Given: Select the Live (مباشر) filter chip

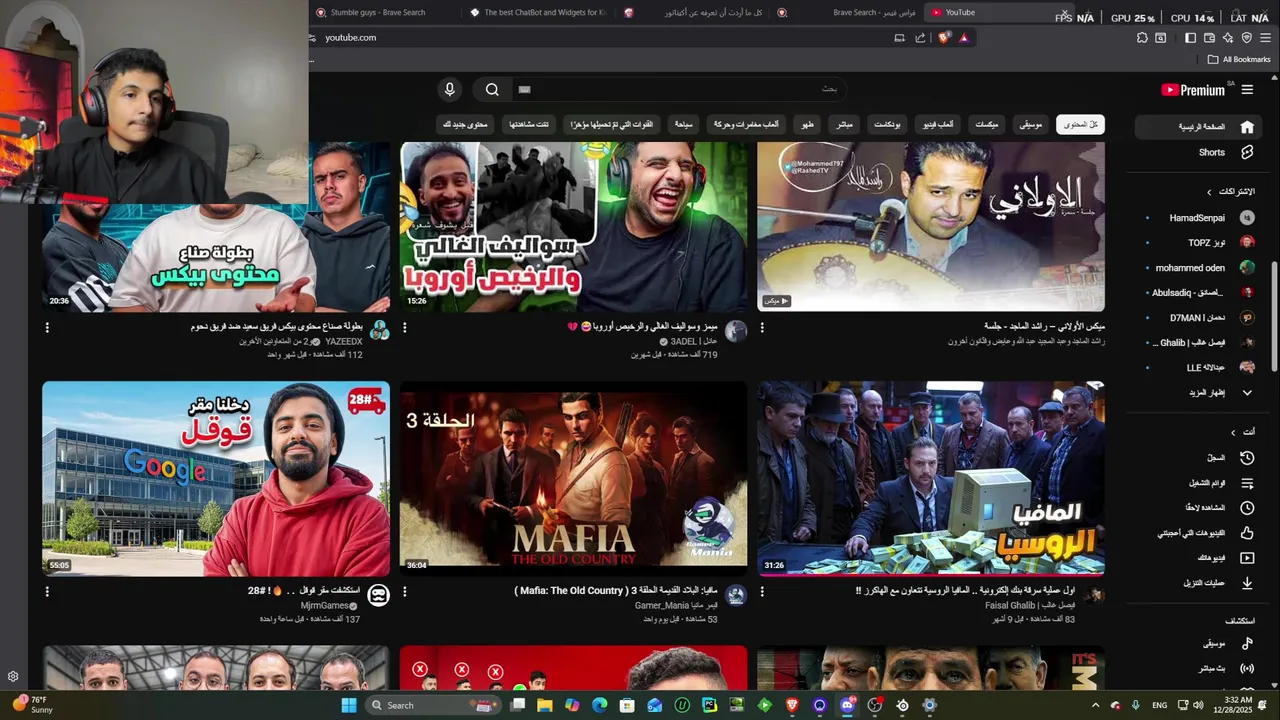Looking at the screenshot, I should (x=845, y=125).
